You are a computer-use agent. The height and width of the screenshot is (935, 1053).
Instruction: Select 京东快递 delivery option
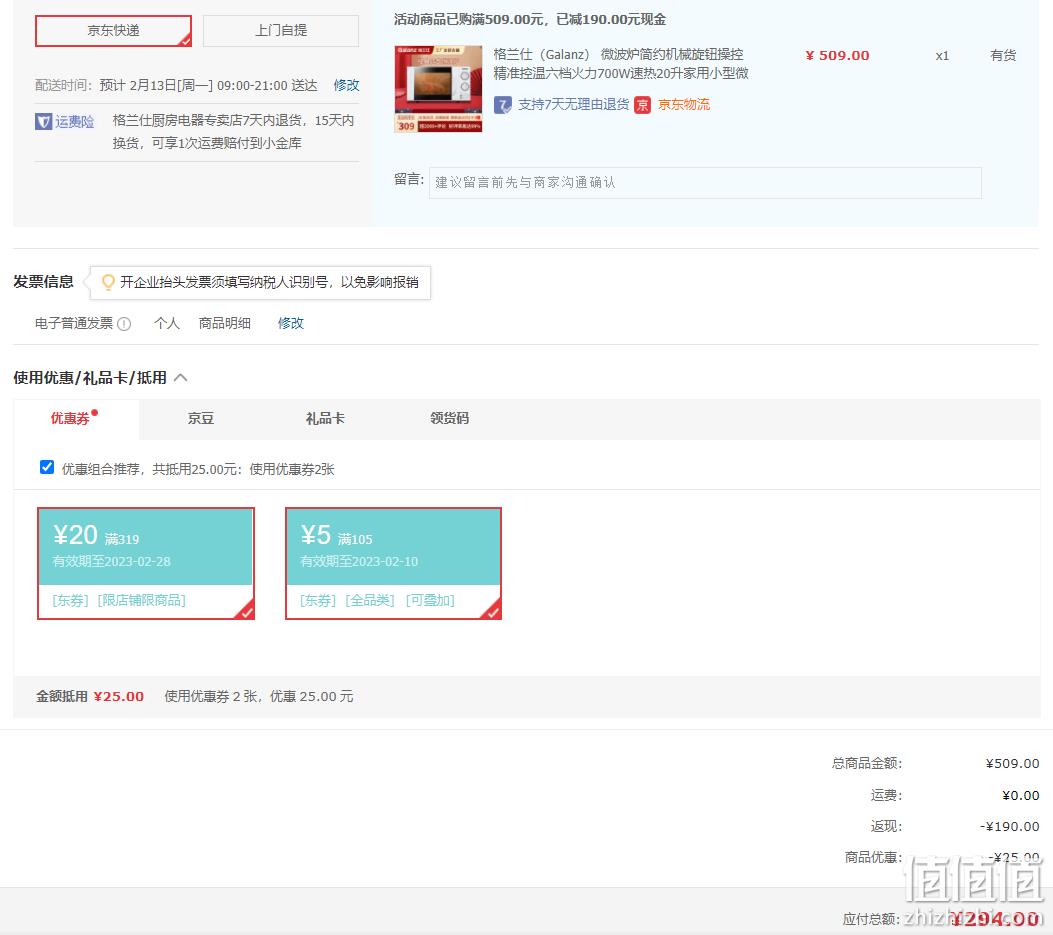[x=113, y=31]
